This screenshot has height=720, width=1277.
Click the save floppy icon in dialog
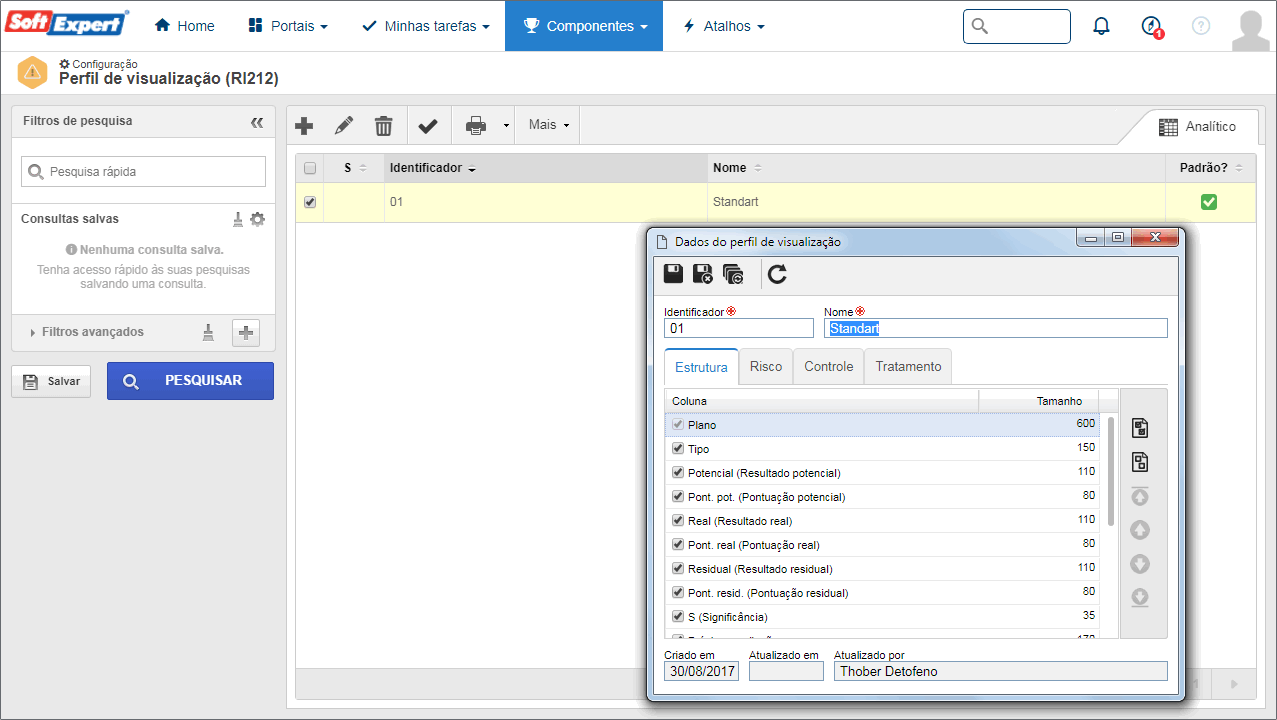click(x=674, y=273)
